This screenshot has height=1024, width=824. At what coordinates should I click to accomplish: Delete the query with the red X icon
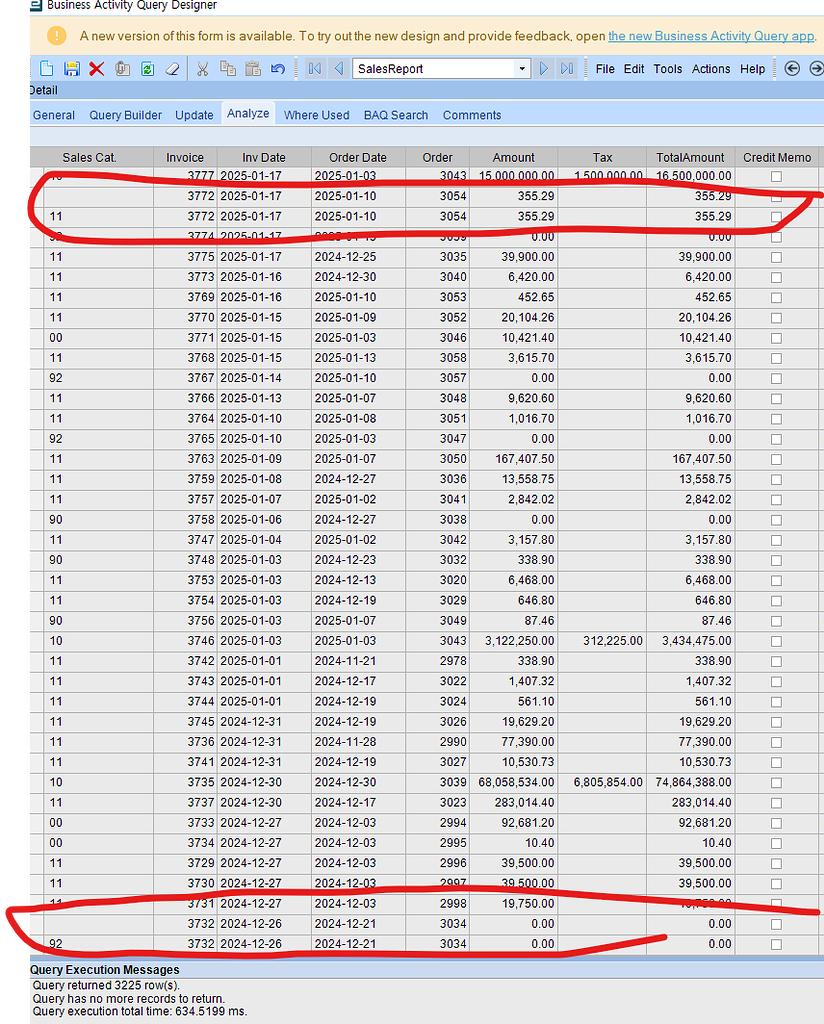(x=96, y=68)
